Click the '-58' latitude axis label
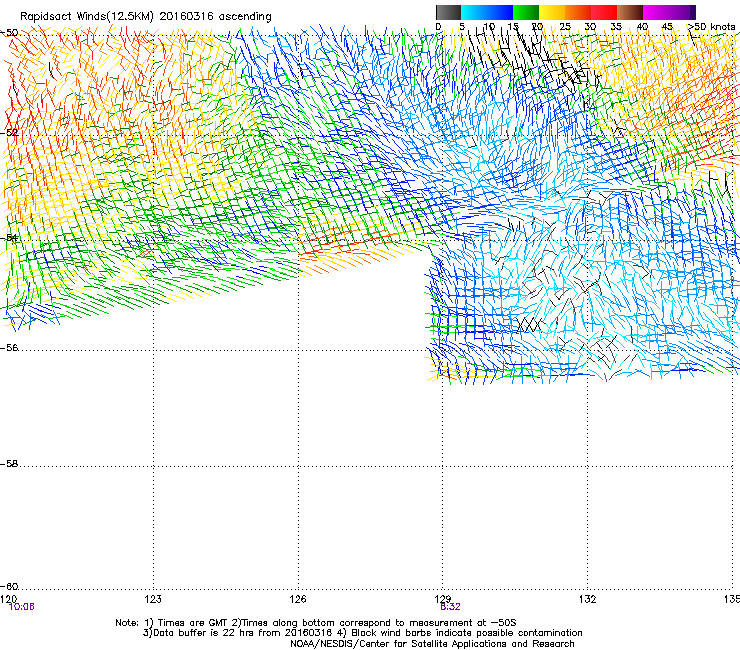 [x=9, y=464]
